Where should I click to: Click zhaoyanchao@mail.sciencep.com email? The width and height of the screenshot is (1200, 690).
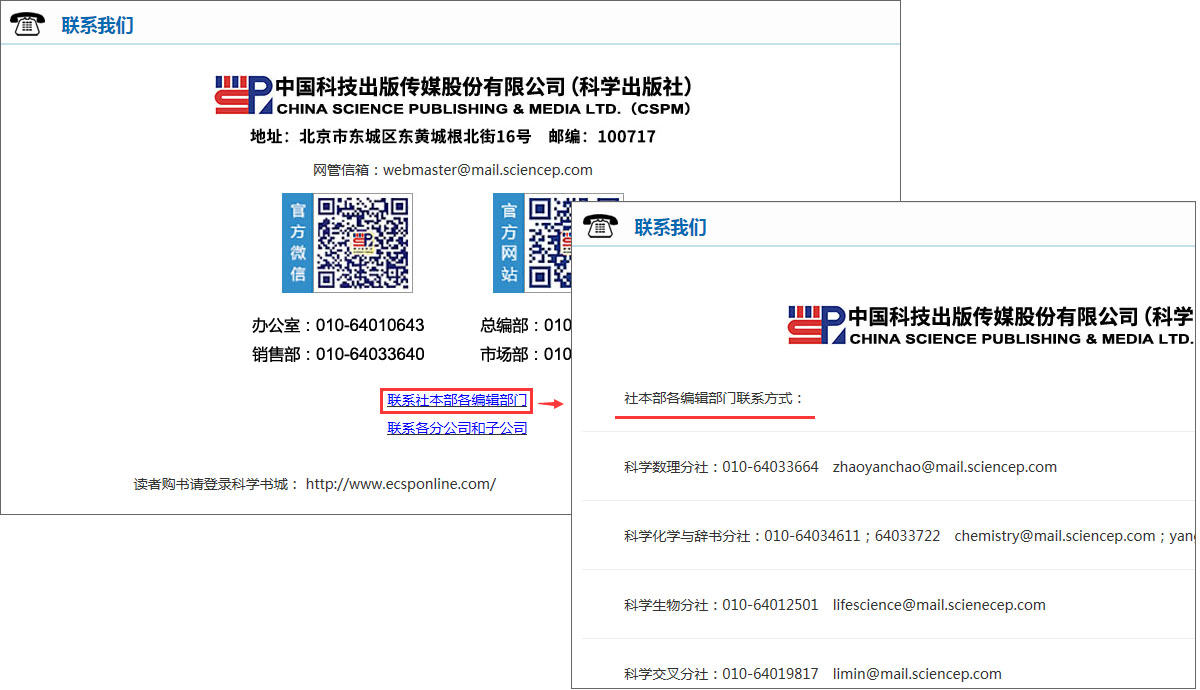(945, 467)
